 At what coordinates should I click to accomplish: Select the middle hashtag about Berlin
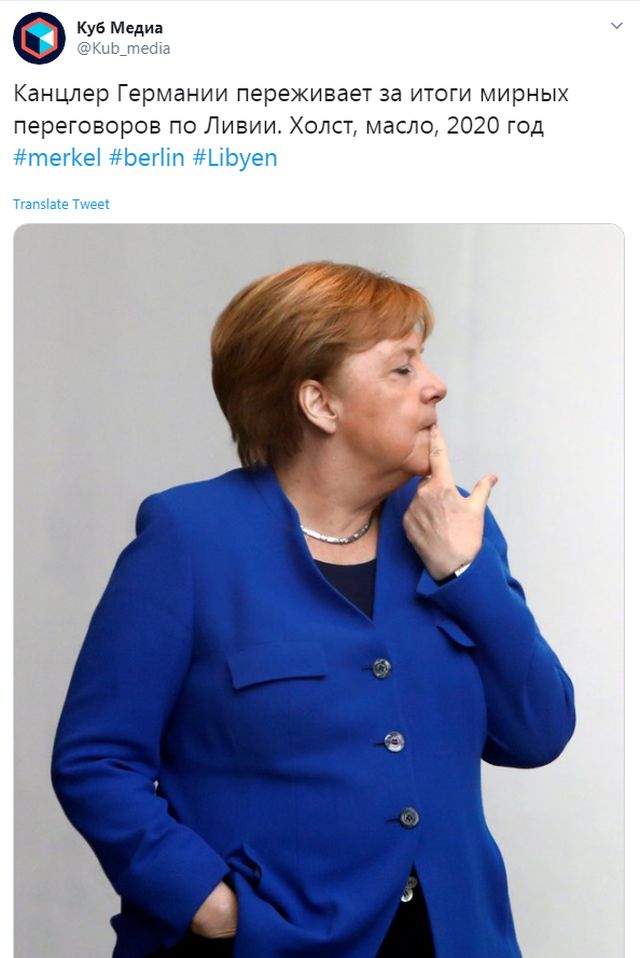coord(147,158)
